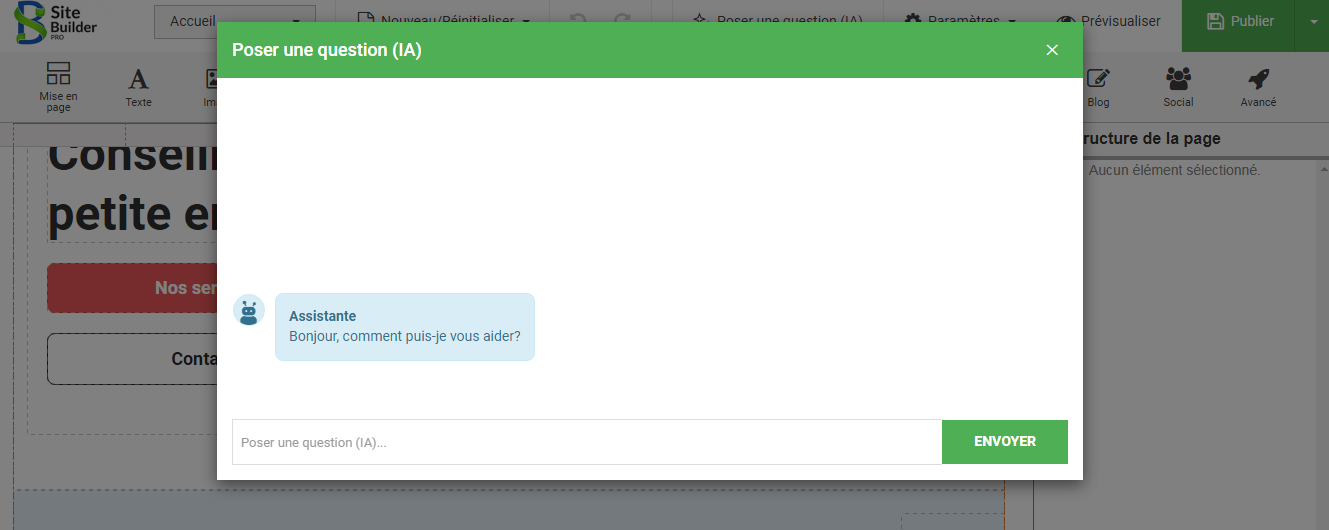Click the assistant greeting message bubble

tap(404, 327)
